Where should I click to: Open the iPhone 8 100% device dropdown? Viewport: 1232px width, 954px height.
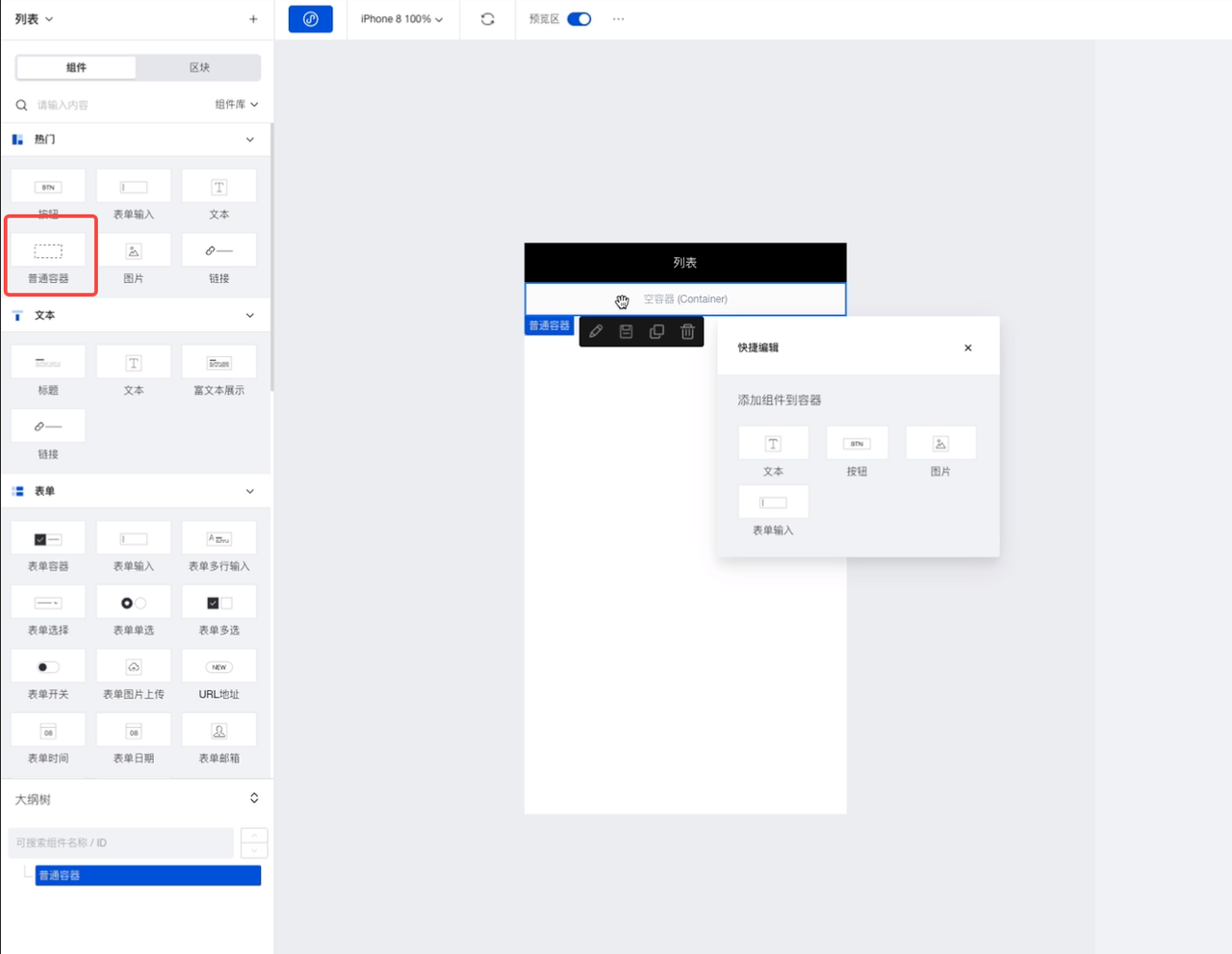[x=402, y=19]
